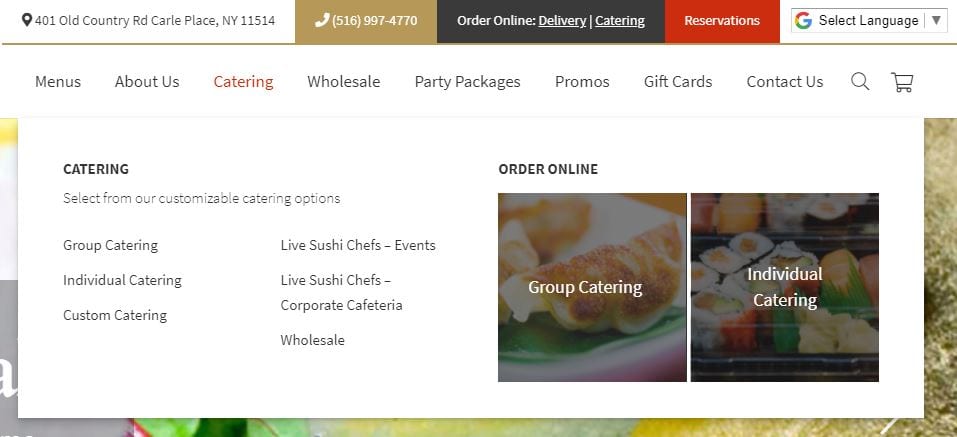The image size is (957, 437).
Task: Click the phone handset icon
Action: (x=322, y=21)
